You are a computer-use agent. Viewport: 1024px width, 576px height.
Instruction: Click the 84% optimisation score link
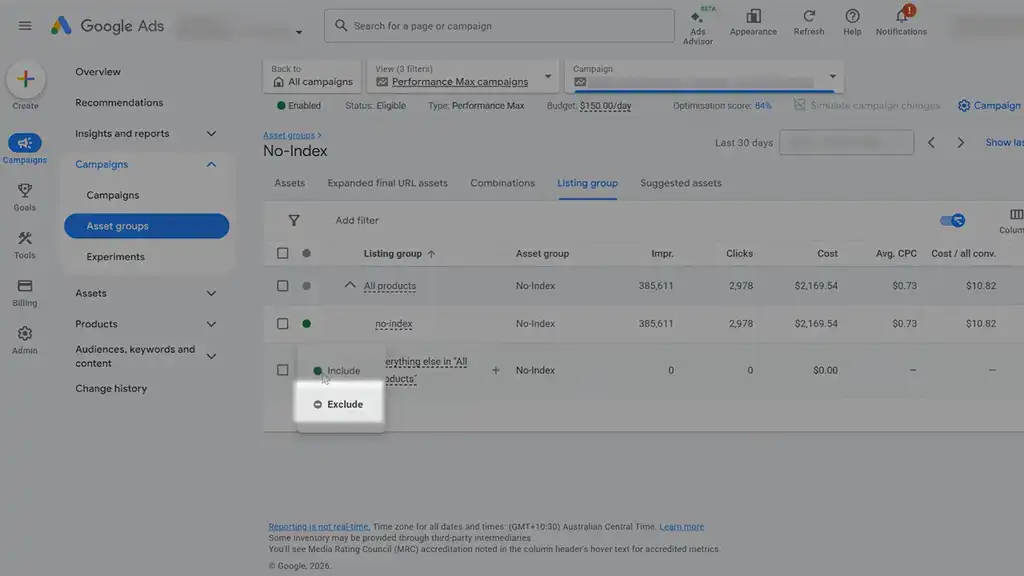coord(763,106)
